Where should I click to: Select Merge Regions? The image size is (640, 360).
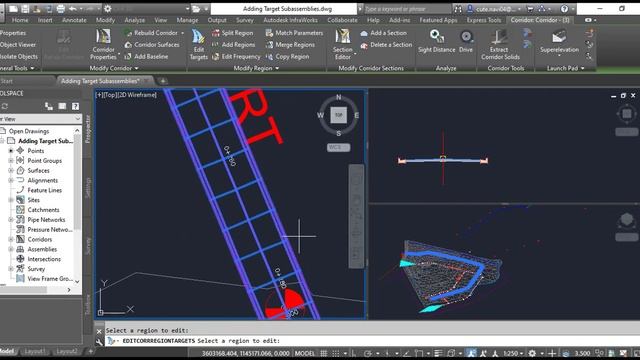point(290,44)
